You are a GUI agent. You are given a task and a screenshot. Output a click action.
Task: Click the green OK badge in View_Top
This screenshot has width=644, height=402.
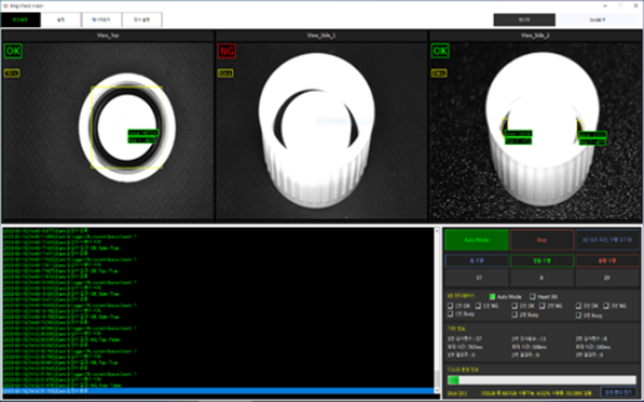[13, 51]
